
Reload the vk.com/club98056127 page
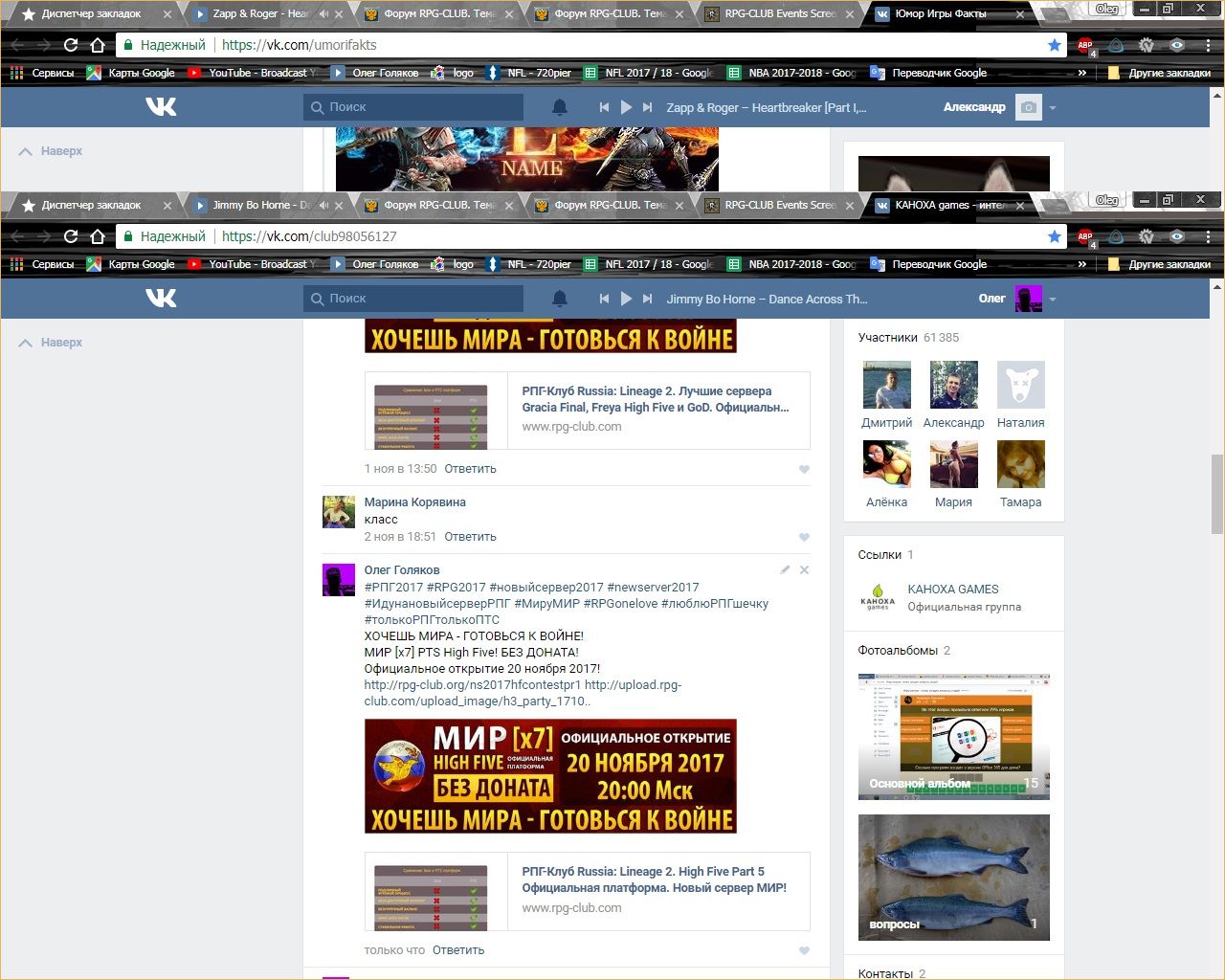click(x=70, y=236)
